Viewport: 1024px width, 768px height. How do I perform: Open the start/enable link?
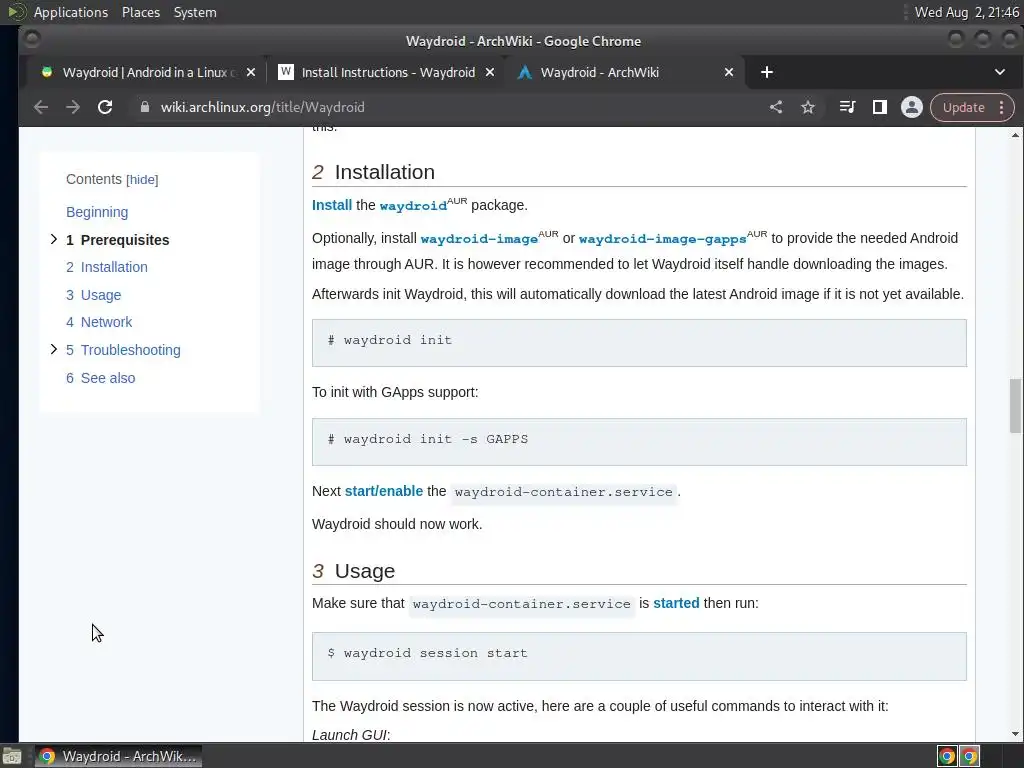[x=383, y=491]
